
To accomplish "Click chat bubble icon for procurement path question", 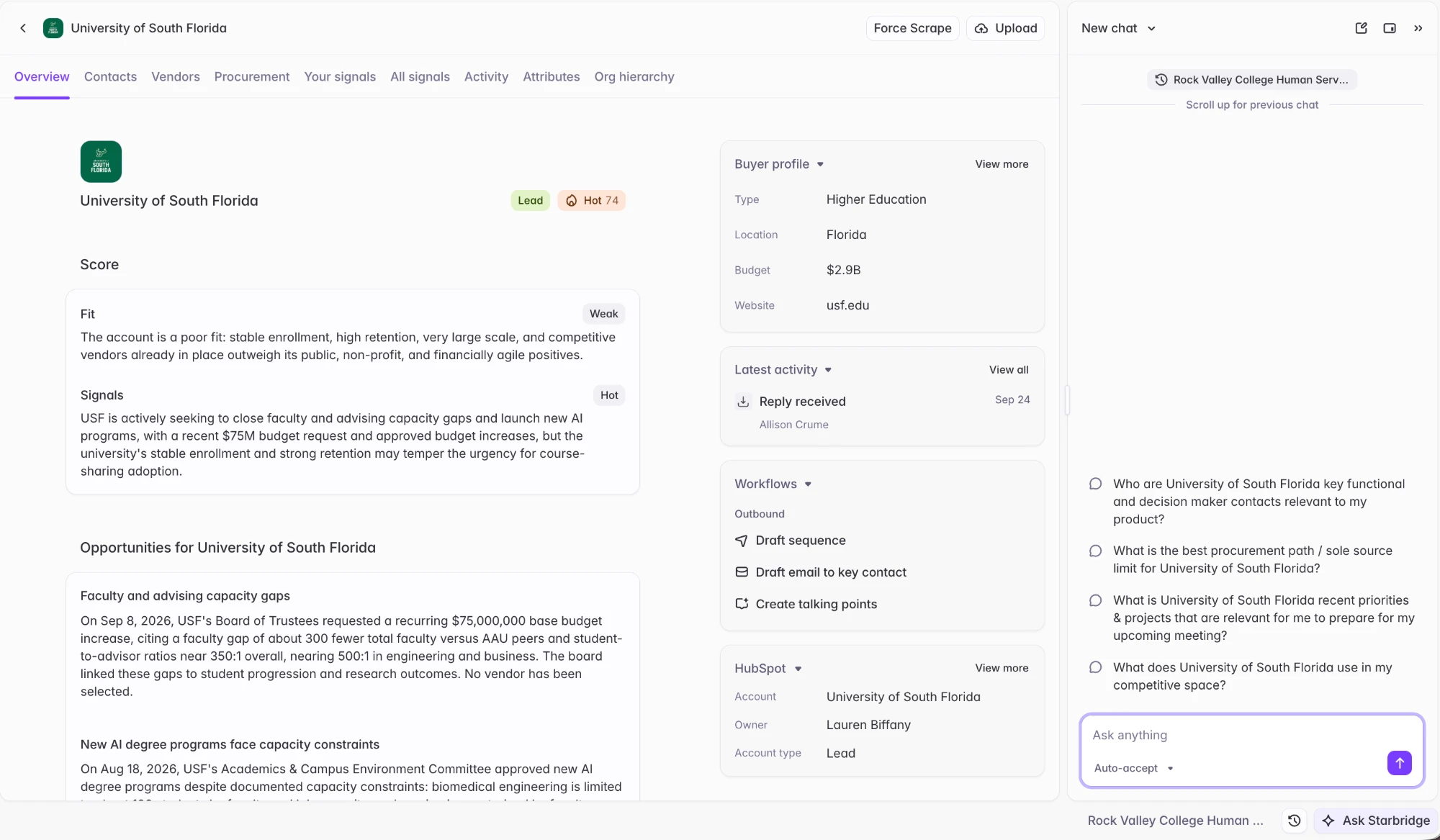I will [x=1095, y=551].
